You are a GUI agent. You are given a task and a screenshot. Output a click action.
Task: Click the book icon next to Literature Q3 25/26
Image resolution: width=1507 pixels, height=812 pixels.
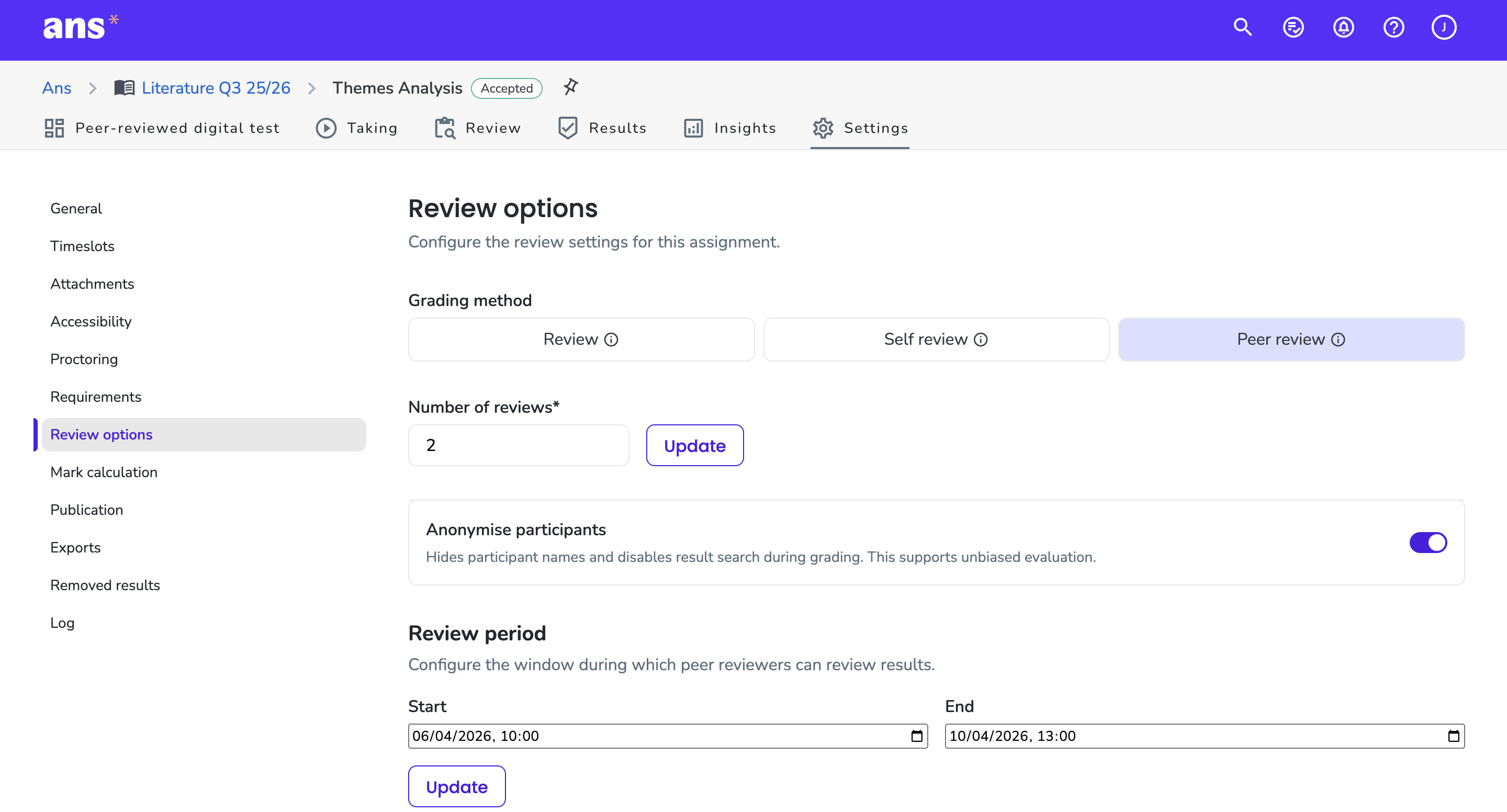(124, 88)
